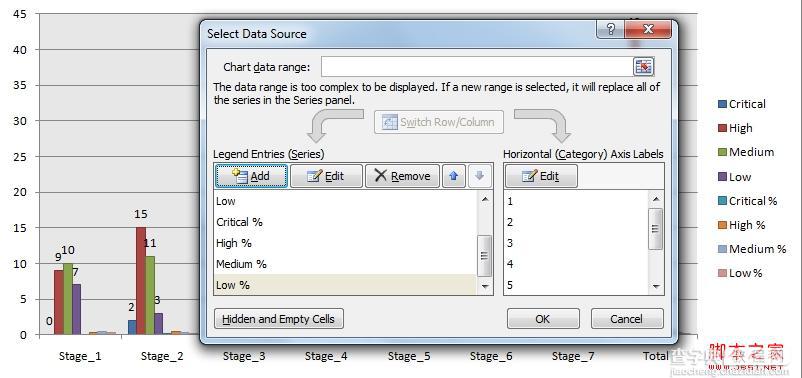This screenshot has width=802, height=378.
Task: Click the collapse dialog range selector icon
Action: pyautogui.click(x=643, y=66)
